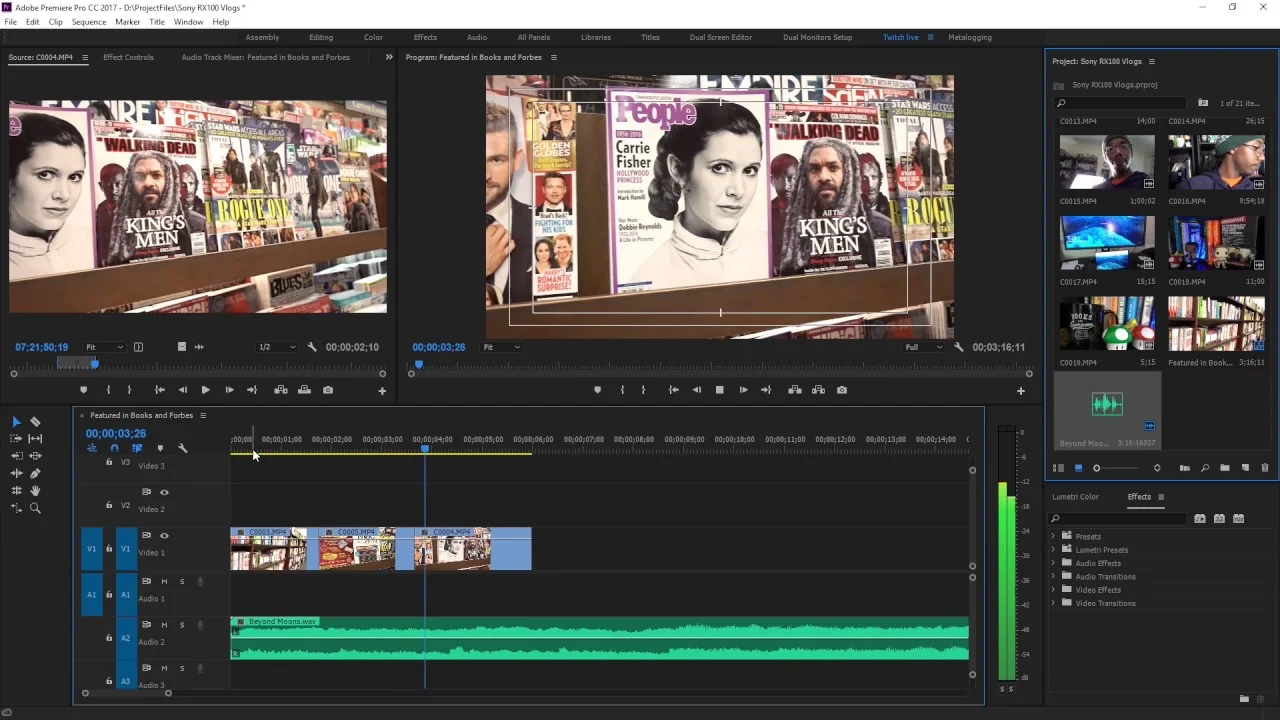Image resolution: width=1280 pixels, height=720 pixels.
Task: Select C0017.MP4 thumbnail in Project panel
Action: [1107, 243]
